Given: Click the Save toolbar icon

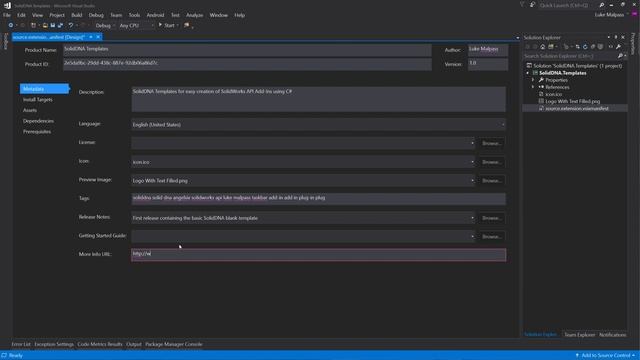Looking at the screenshot, I should tap(53, 25).
